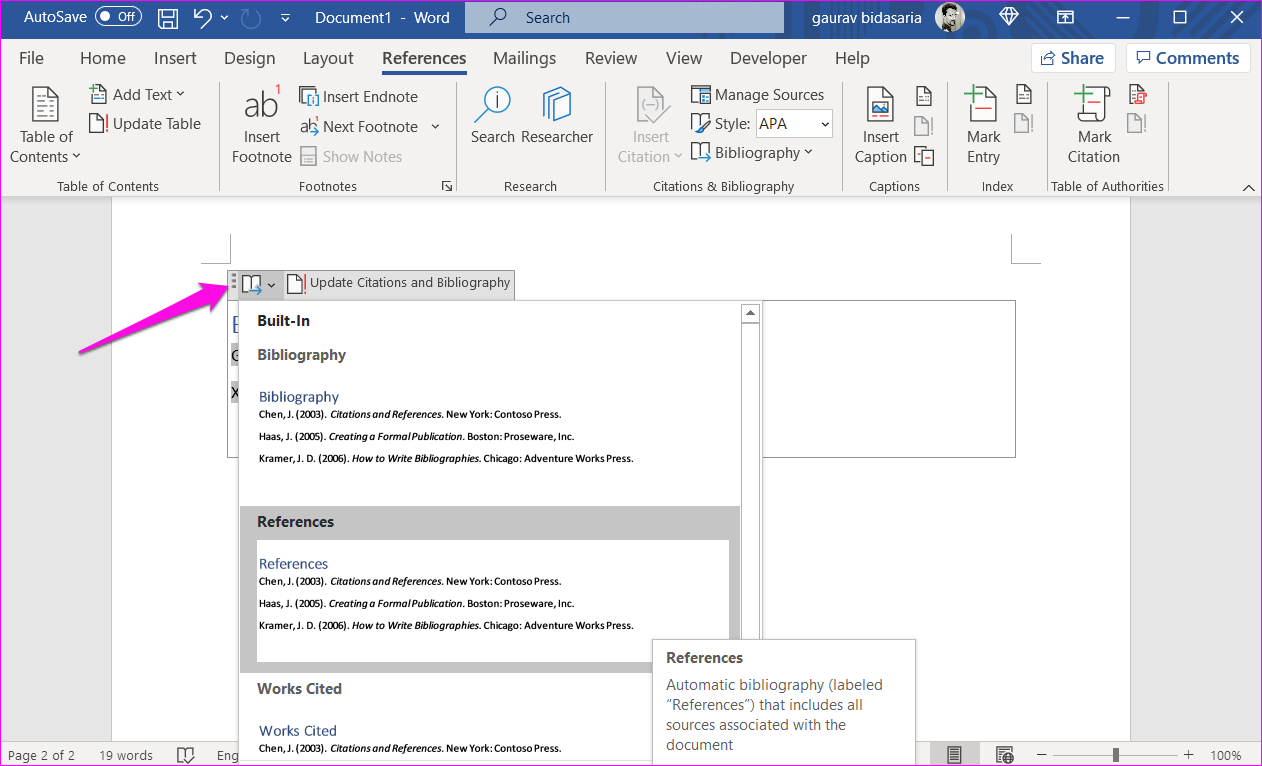The height and width of the screenshot is (766, 1262).
Task: Open the Bibliographies dropdown on the content control
Action: [259, 284]
